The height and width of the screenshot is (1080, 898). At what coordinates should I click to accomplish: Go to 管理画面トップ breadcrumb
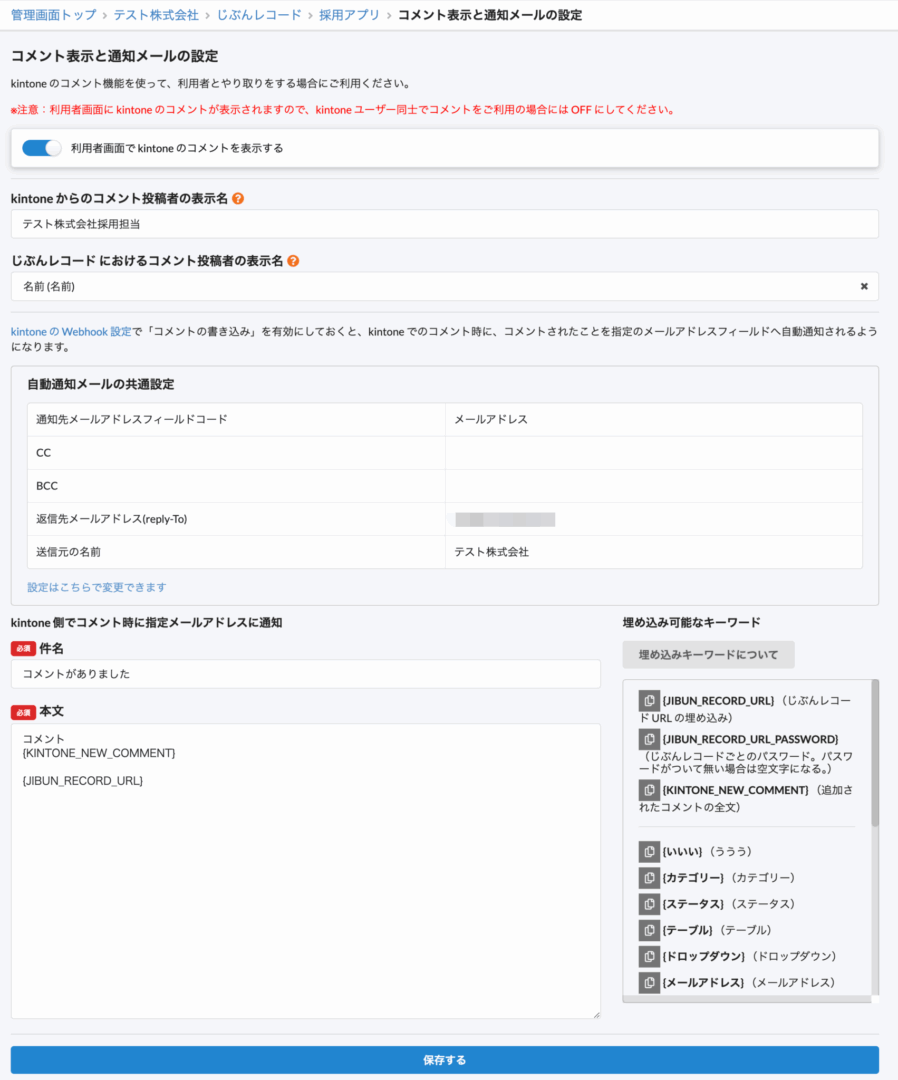coord(53,15)
